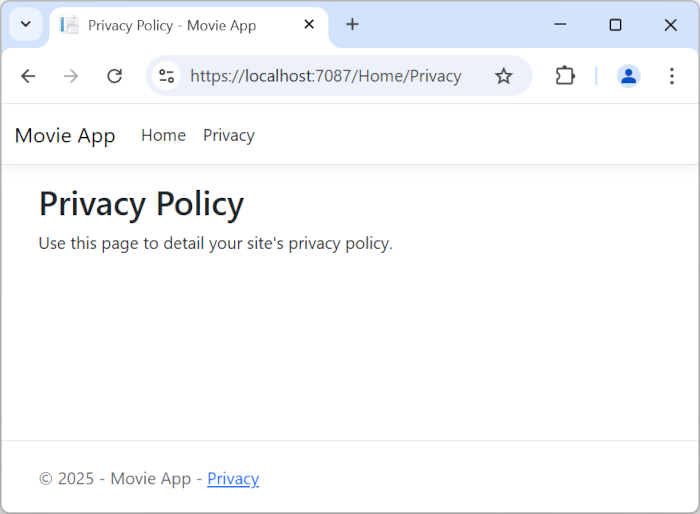Select the Privacy Policy - Movie App tab
This screenshot has width=700, height=514.
click(x=172, y=25)
